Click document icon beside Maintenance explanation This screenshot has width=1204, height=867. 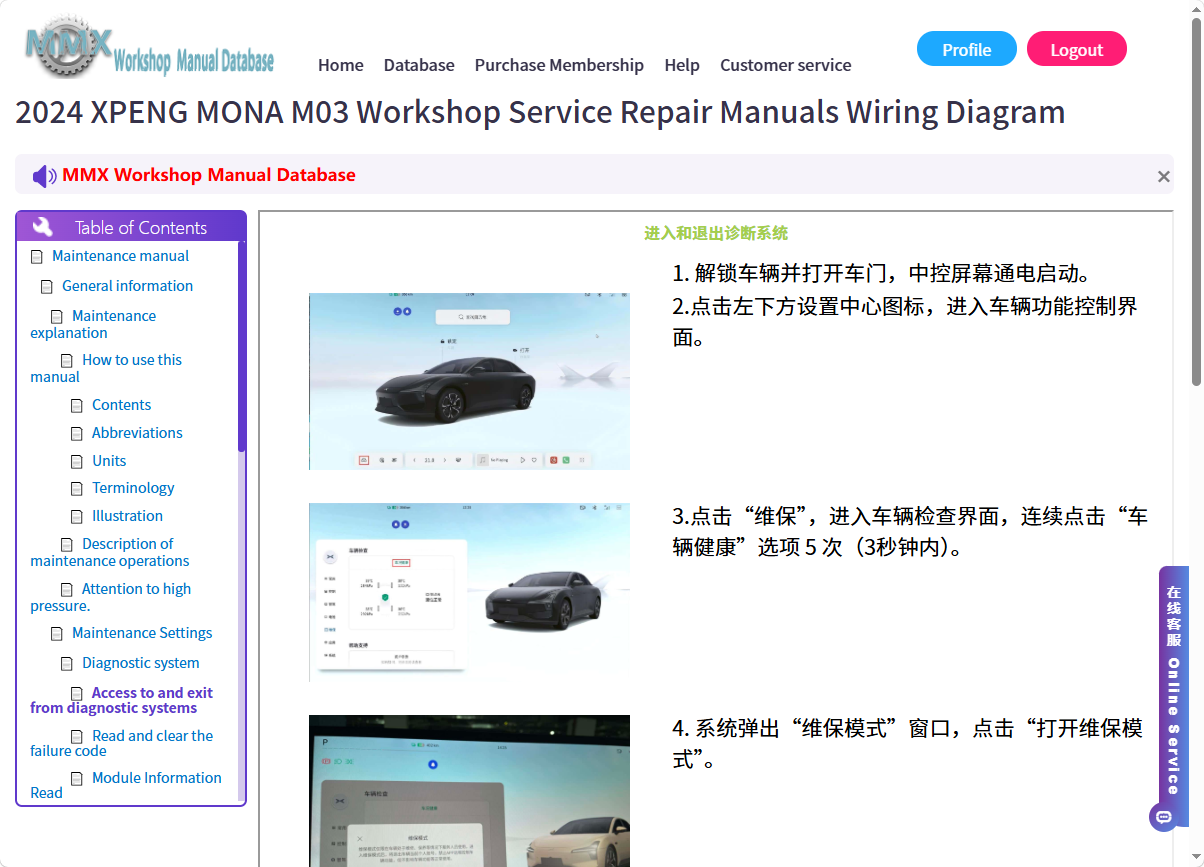[x=57, y=317]
